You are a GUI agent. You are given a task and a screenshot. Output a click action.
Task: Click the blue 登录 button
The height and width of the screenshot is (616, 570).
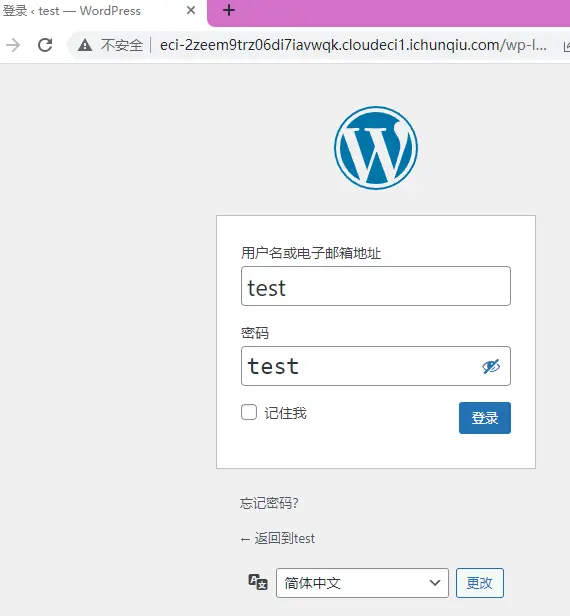[x=485, y=418]
